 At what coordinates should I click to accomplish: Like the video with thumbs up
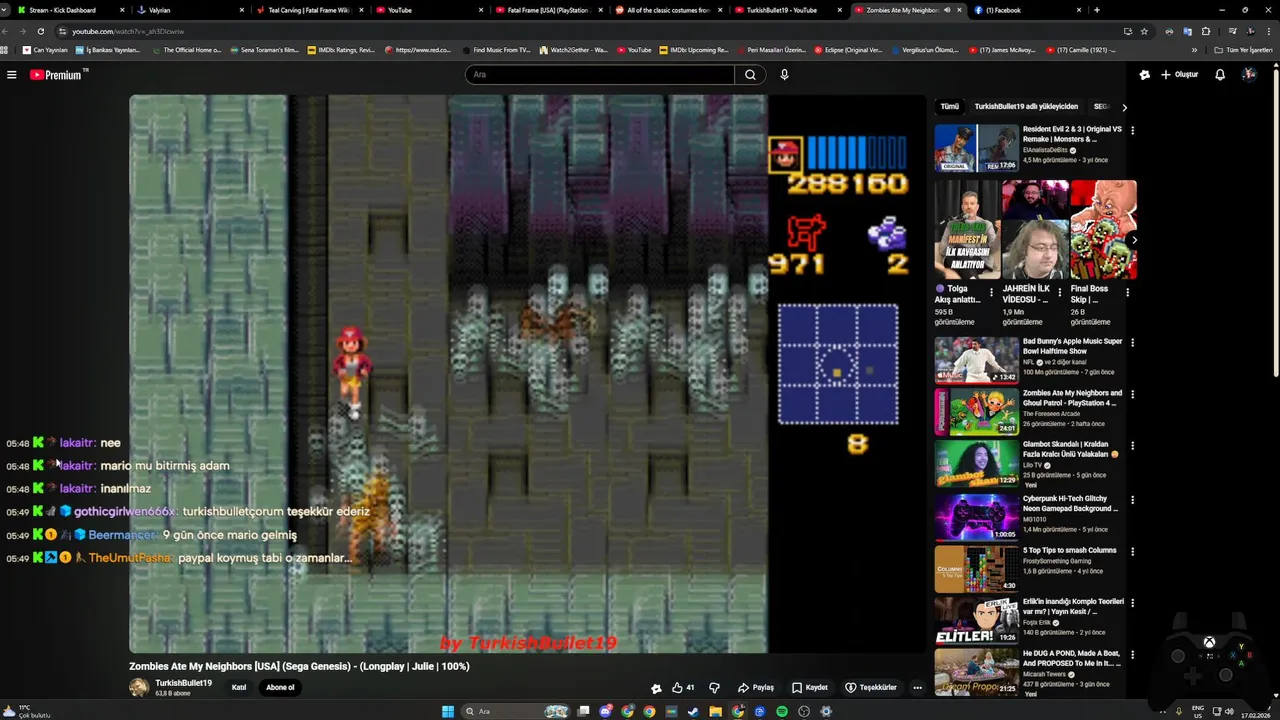(x=684, y=688)
